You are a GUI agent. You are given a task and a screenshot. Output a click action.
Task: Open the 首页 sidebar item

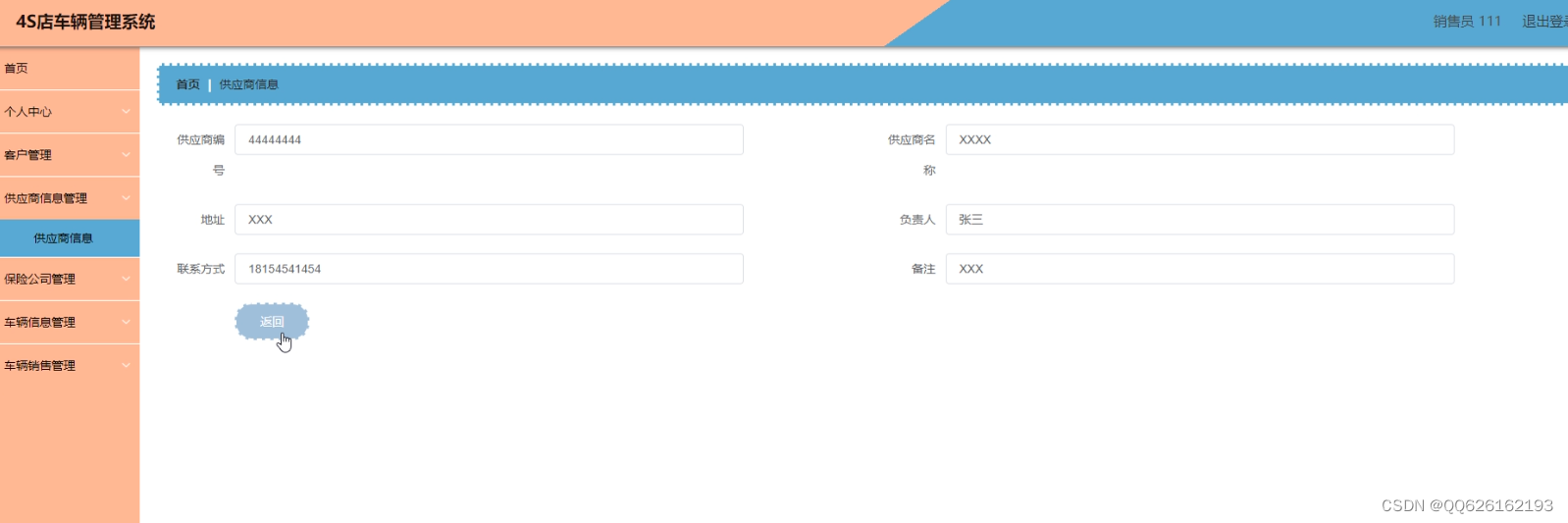[x=70, y=69]
